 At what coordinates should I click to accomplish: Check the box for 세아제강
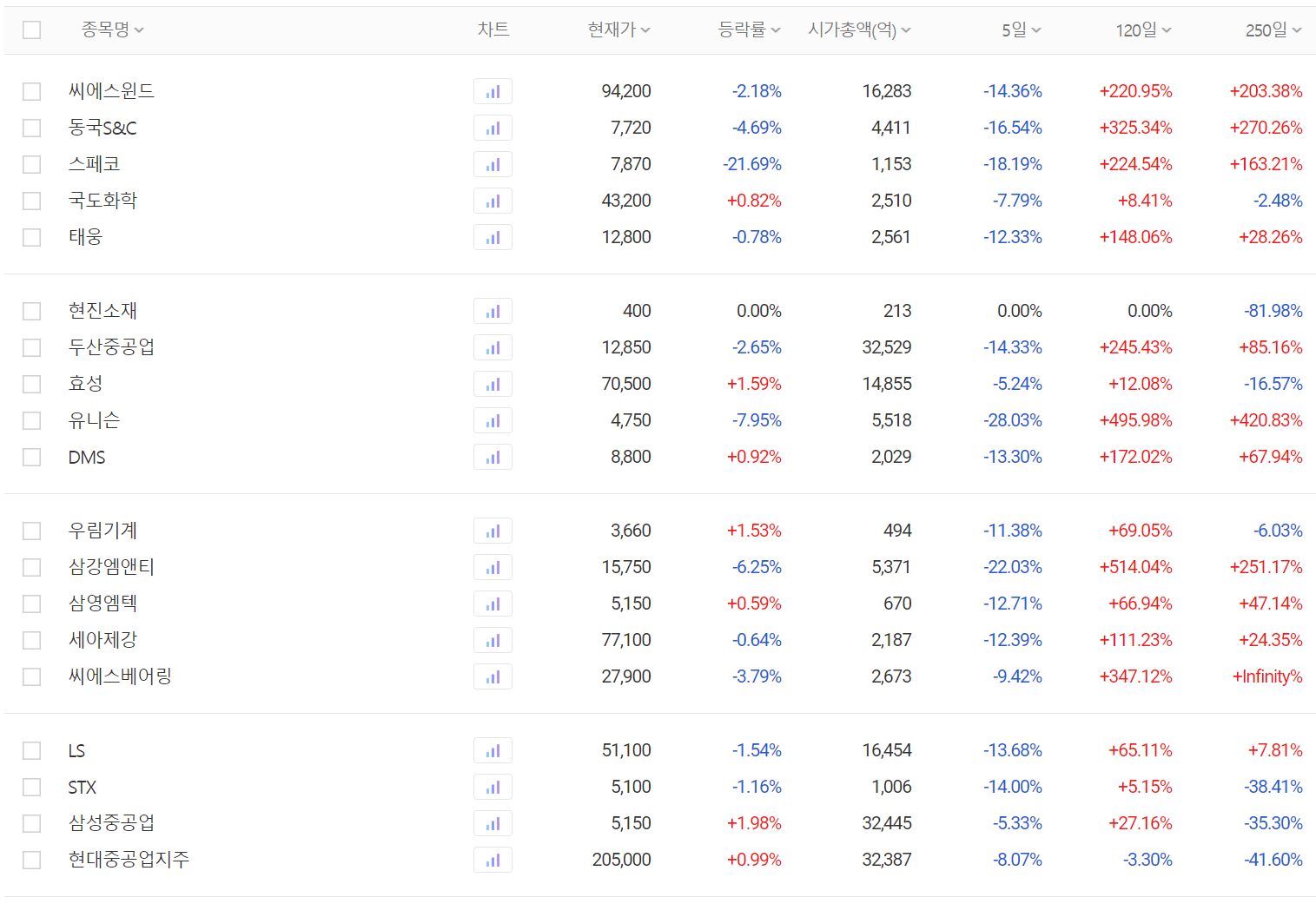31,640
